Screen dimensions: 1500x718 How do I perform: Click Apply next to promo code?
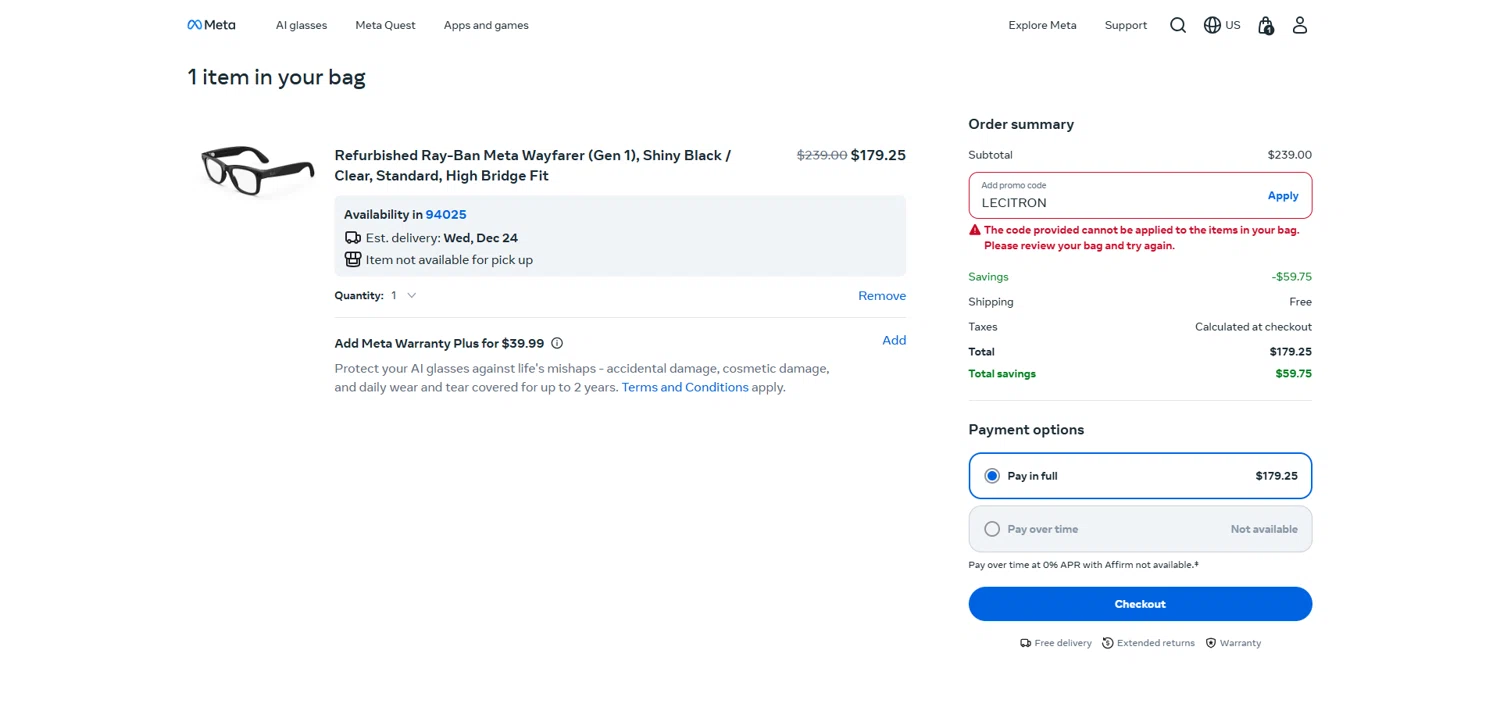(1283, 196)
